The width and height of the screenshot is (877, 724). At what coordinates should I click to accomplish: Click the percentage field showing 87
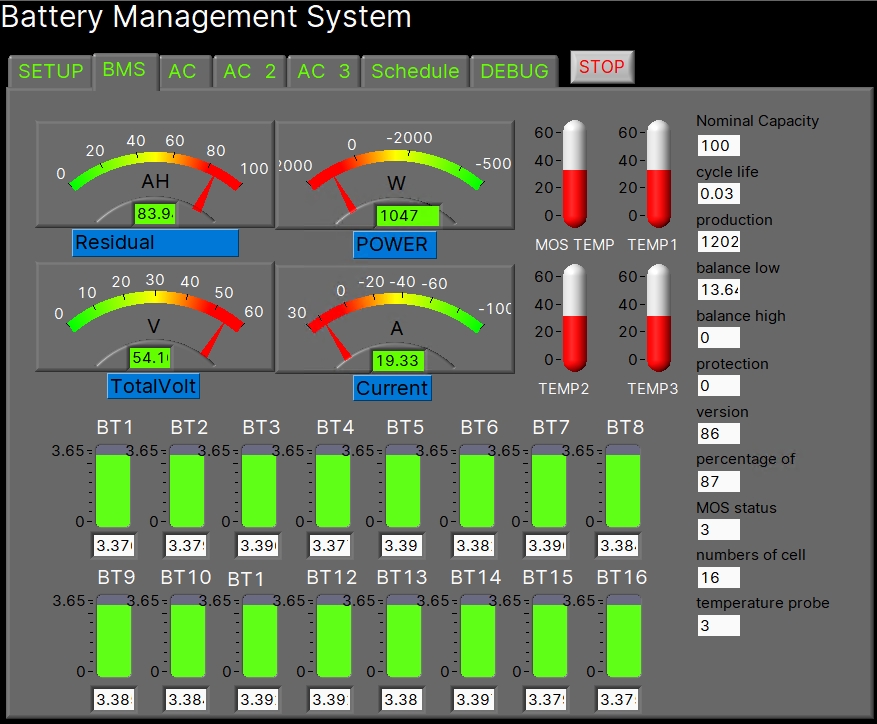[x=719, y=482]
